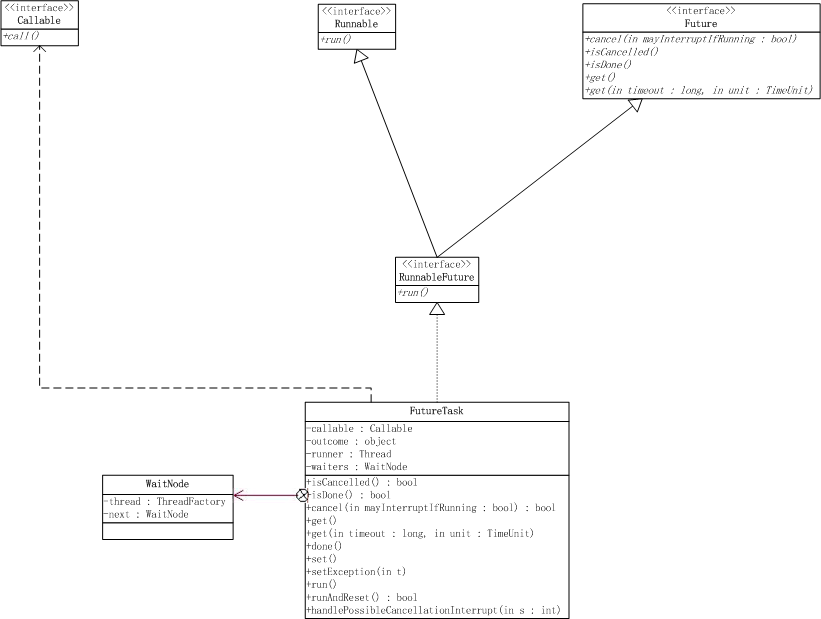The width and height of the screenshot is (821, 619).
Task: Click the +setException(in t) operation
Action: coord(356,572)
